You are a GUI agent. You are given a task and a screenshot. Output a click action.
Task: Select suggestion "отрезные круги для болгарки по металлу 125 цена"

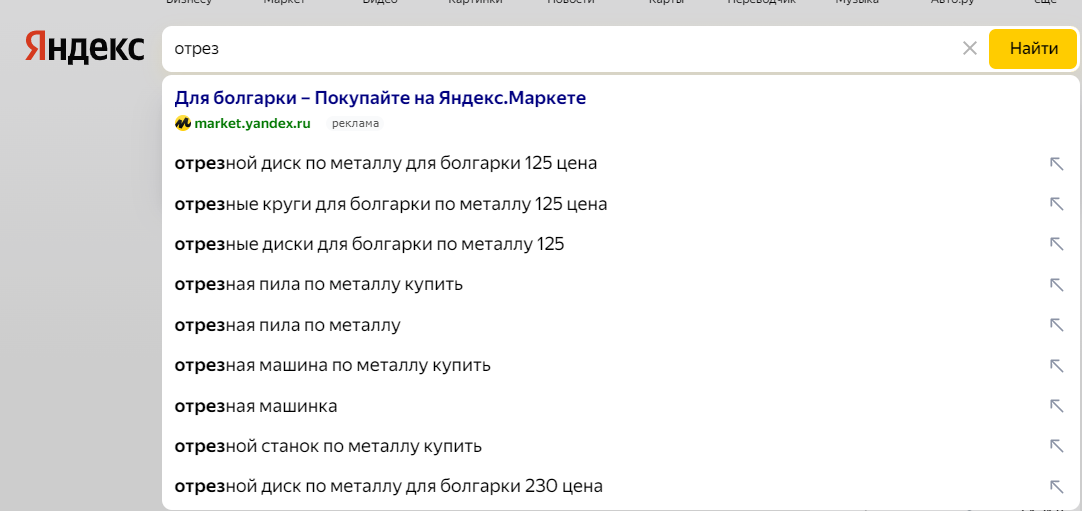(x=620, y=204)
